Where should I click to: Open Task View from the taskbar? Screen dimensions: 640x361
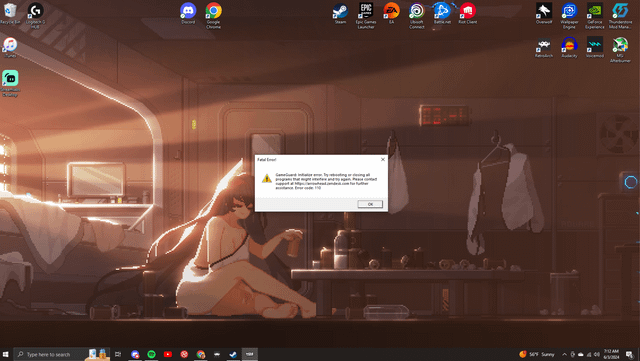click(x=118, y=354)
